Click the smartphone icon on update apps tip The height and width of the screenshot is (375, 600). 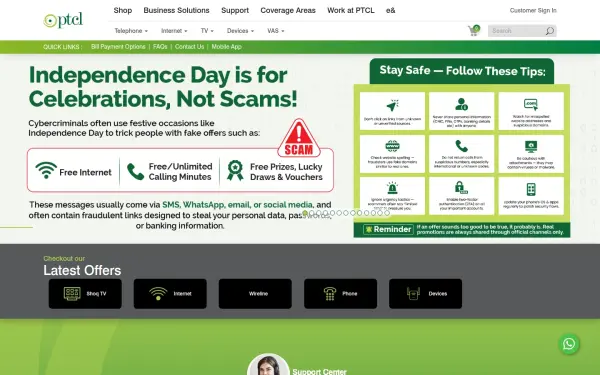(531, 189)
